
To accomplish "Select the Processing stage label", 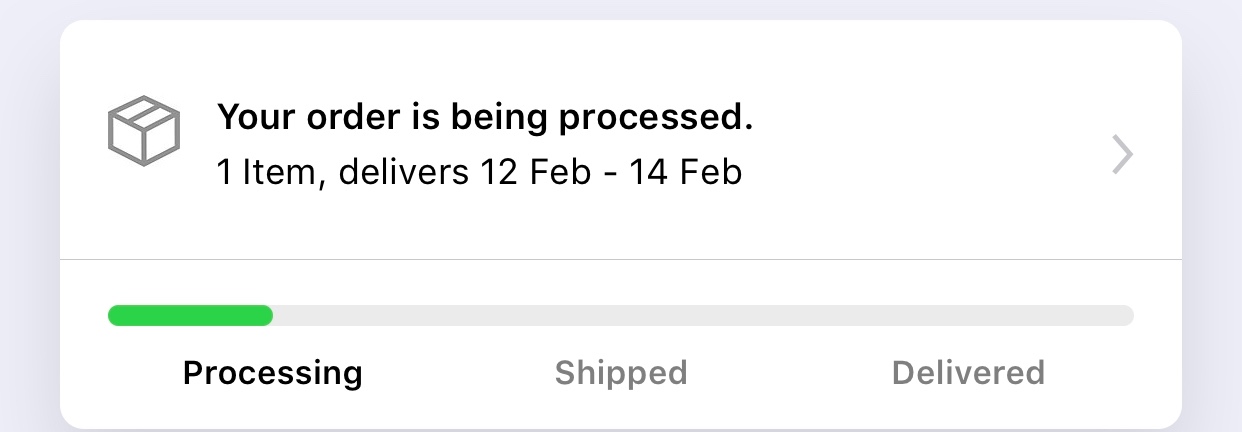I will [272, 373].
